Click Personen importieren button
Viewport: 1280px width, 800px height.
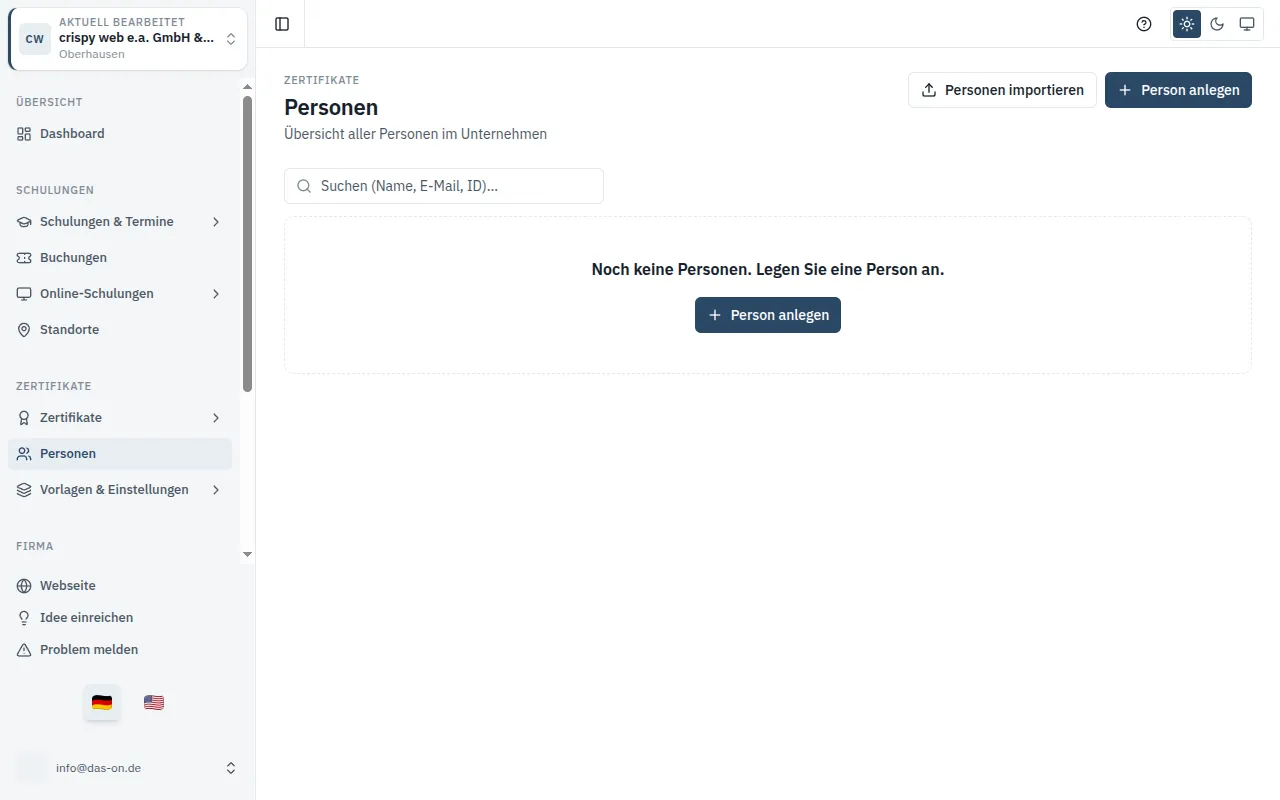(1002, 90)
